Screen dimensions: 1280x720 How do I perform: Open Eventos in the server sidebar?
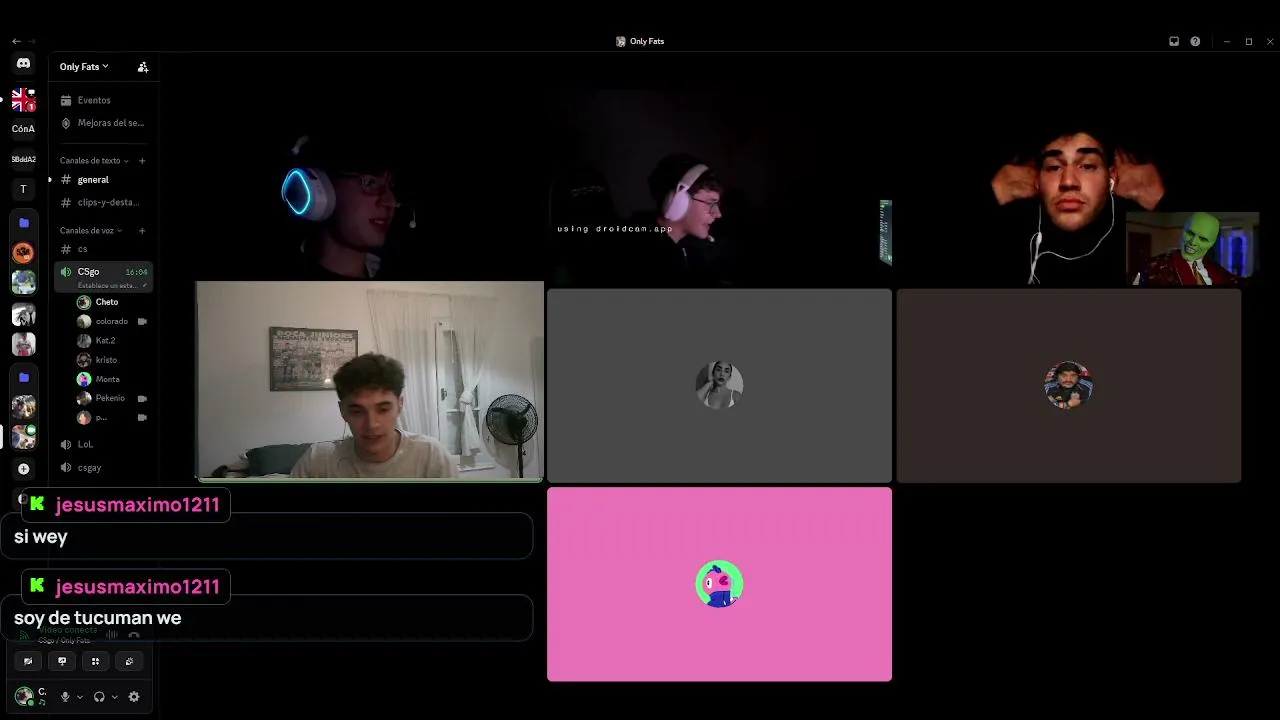point(104,100)
